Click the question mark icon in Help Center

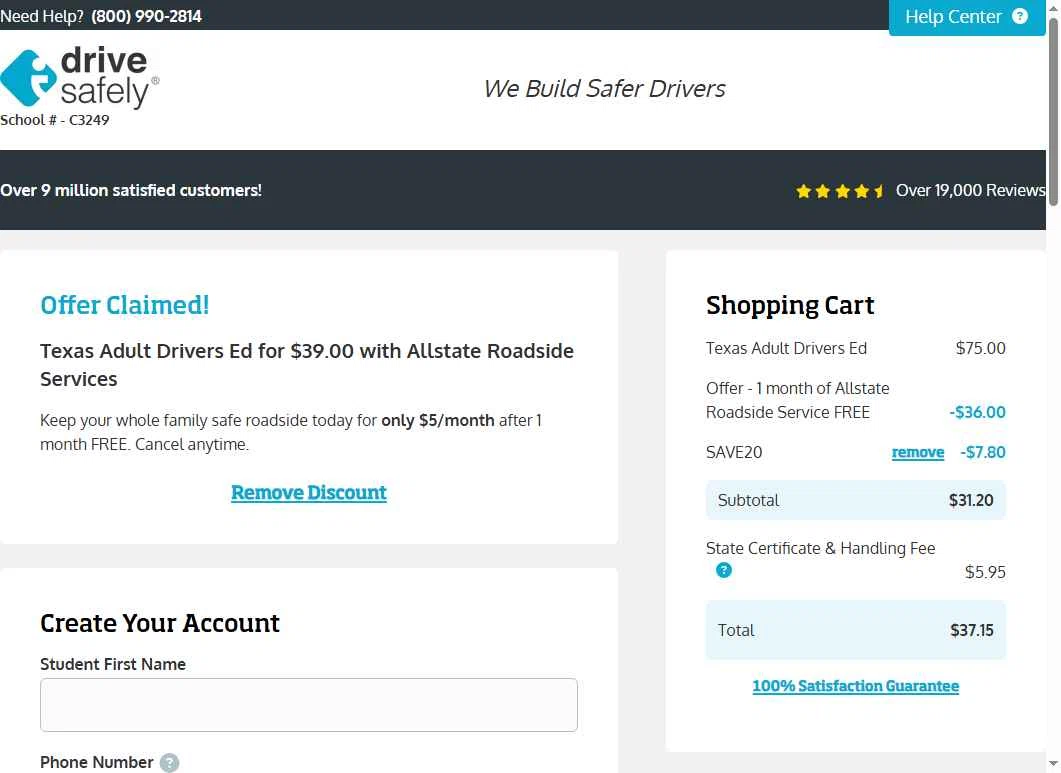tap(1020, 16)
